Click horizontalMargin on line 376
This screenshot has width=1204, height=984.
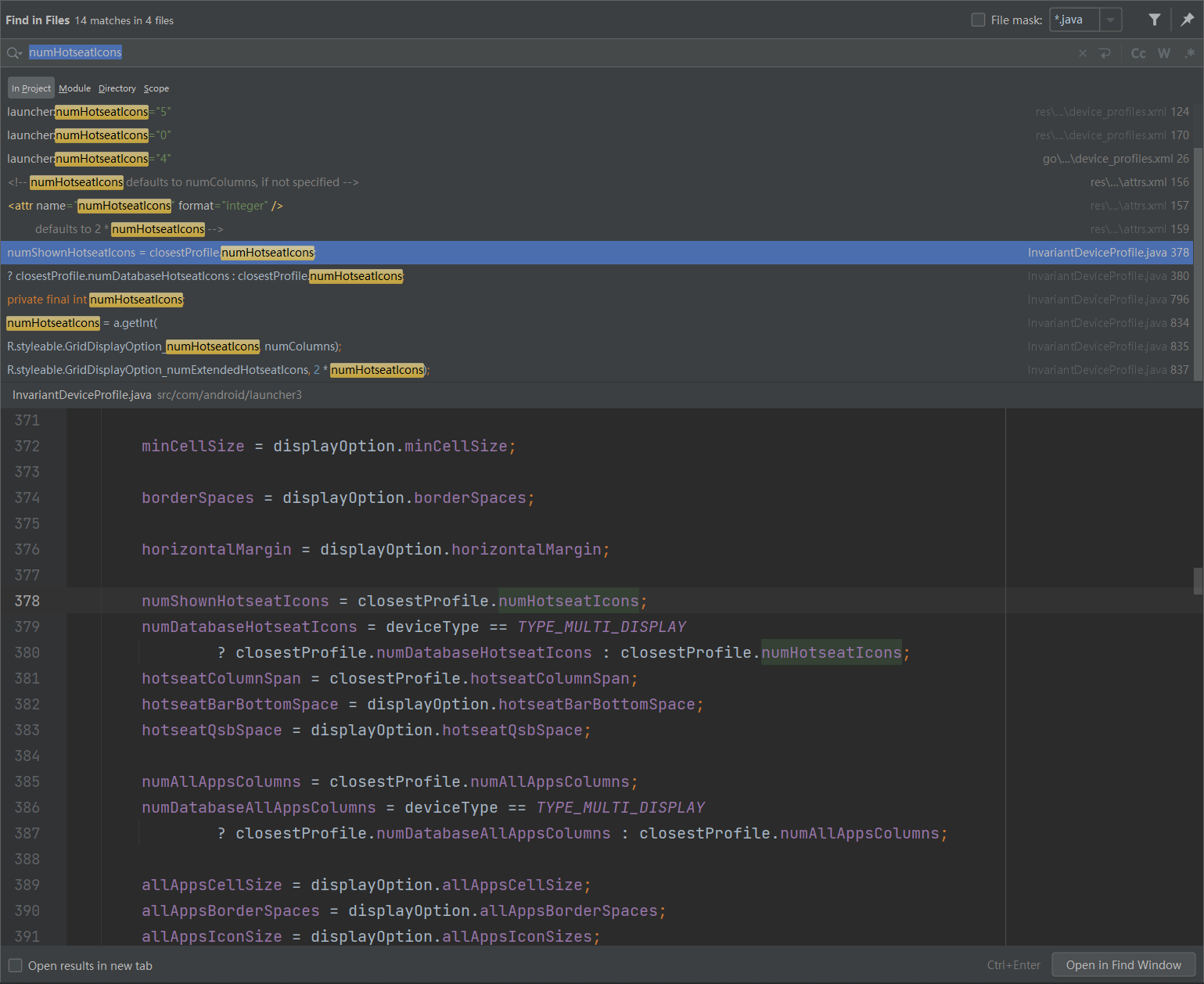click(x=216, y=549)
